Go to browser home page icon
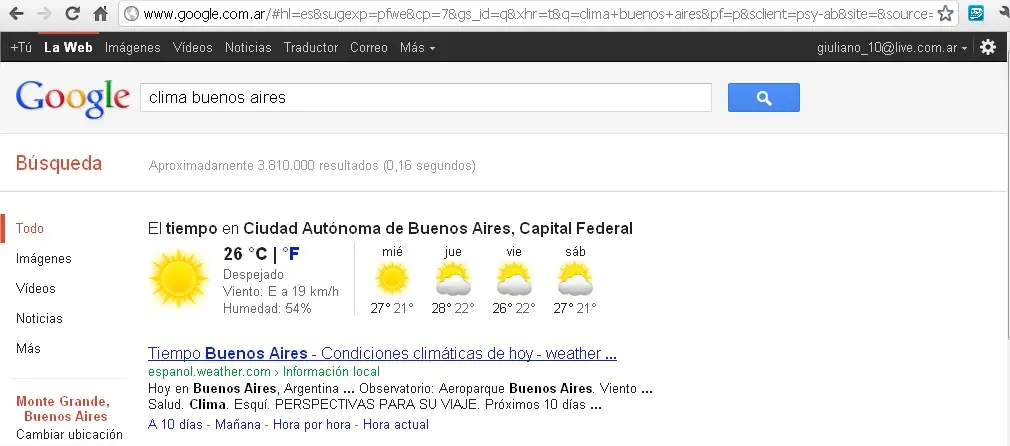This screenshot has width=1010, height=446. click(100, 13)
